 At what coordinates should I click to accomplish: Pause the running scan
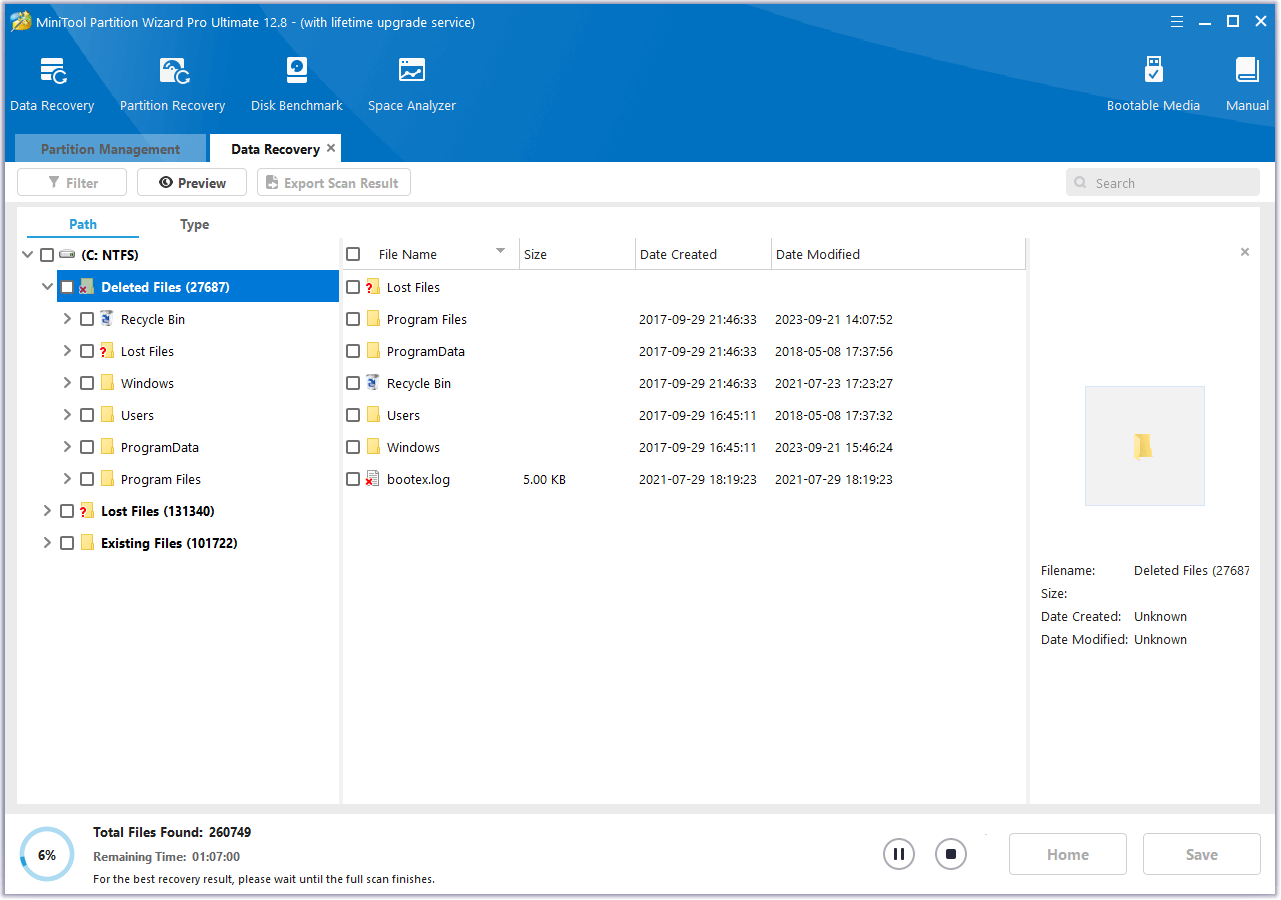coord(898,854)
